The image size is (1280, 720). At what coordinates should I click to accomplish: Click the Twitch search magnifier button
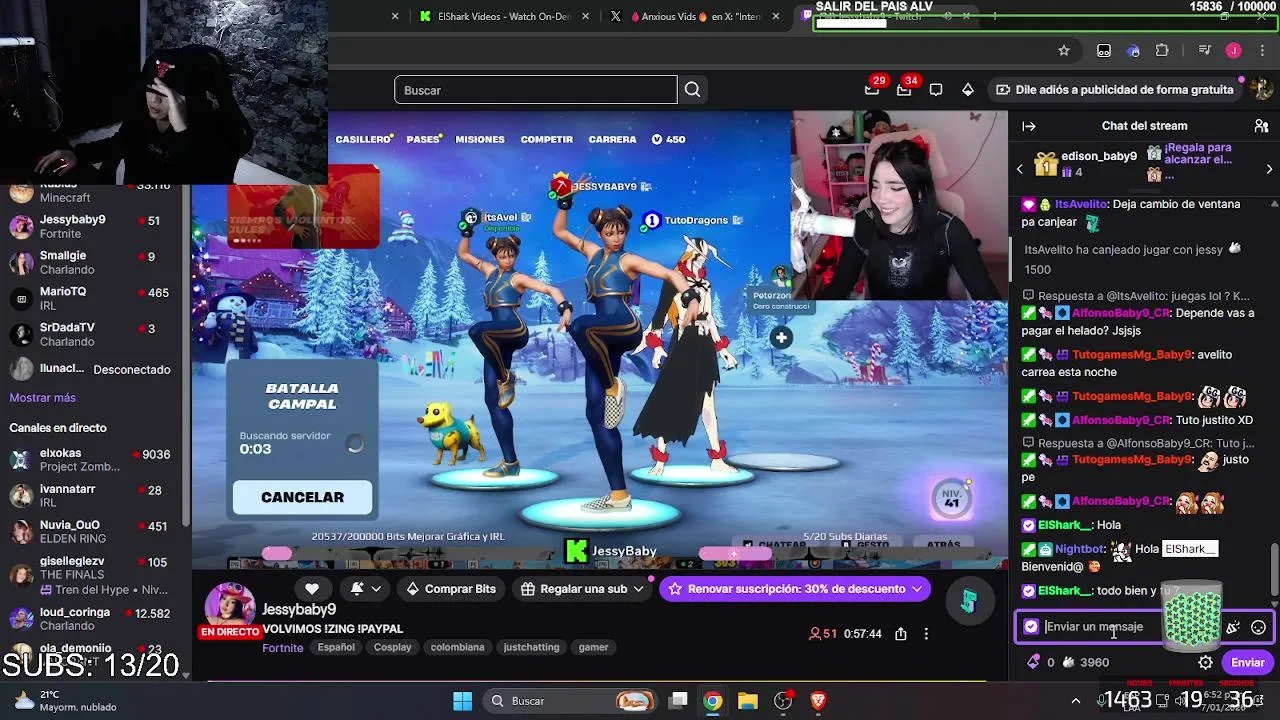point(692,90)
